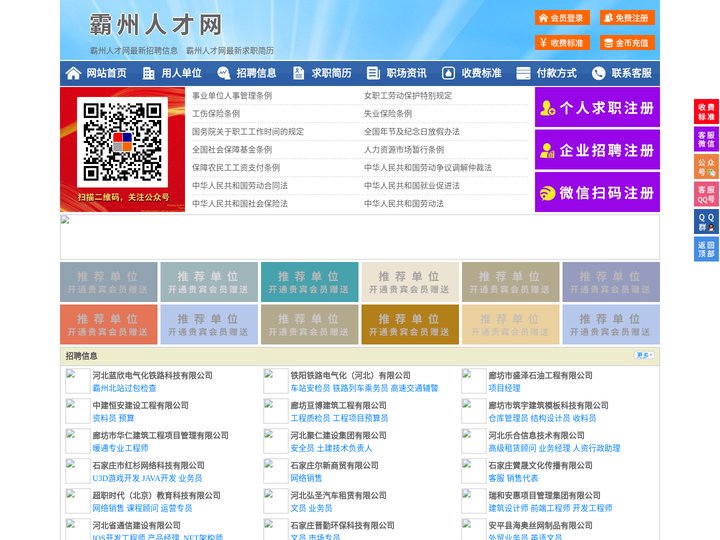This screenshot has height=540, width=720.
Task: Click logo thumbnail of 廊坊亘博建筑工程有限公司
Action: pyautogui.click(x=276, y=411)
